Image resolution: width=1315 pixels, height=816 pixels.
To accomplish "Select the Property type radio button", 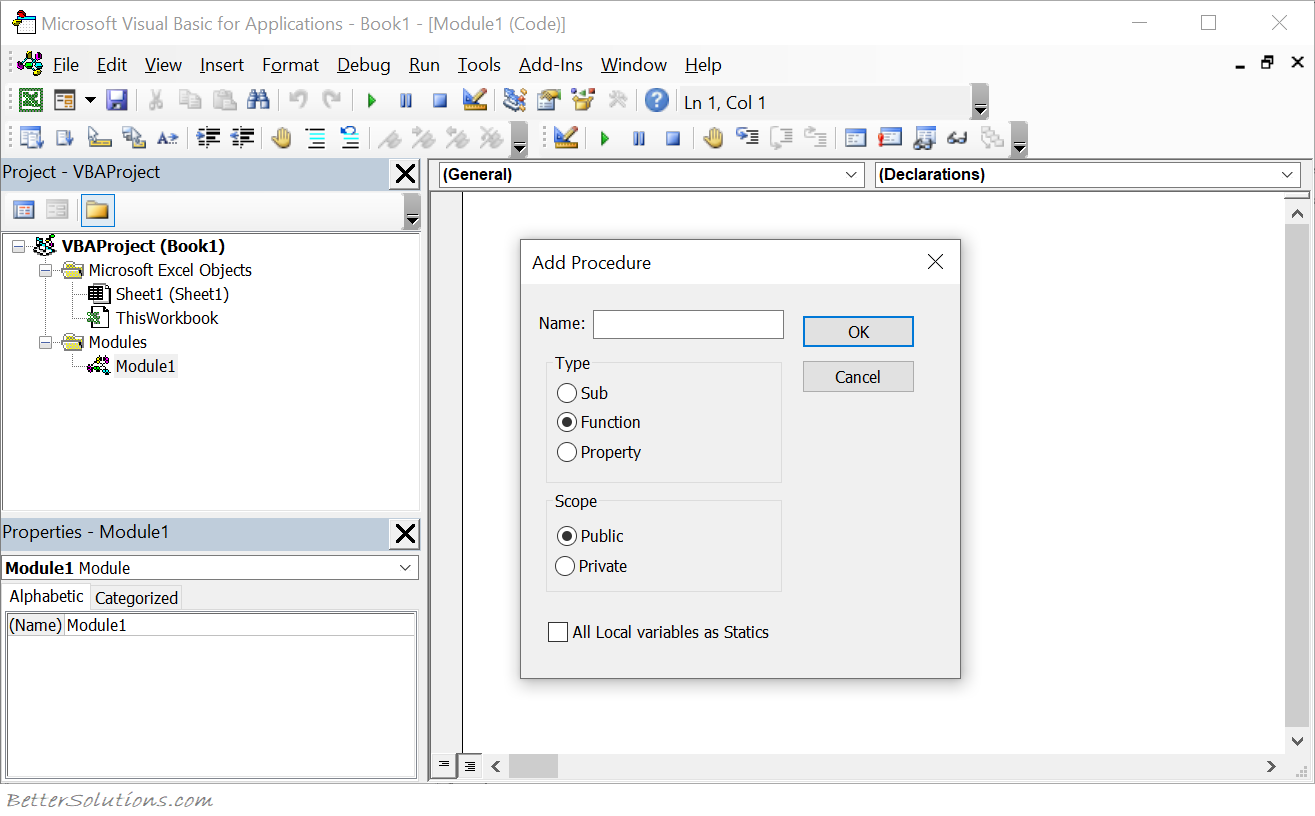I will click(567, 452).
